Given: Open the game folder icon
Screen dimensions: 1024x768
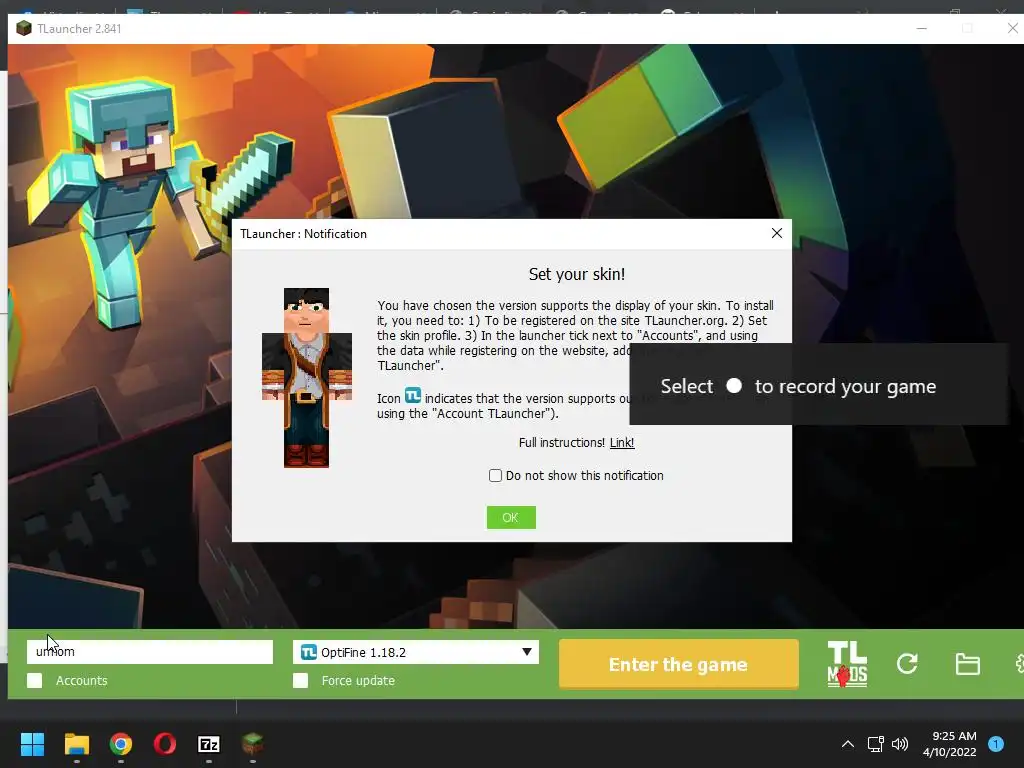Looking at the screenshot, I should (967, 664).
